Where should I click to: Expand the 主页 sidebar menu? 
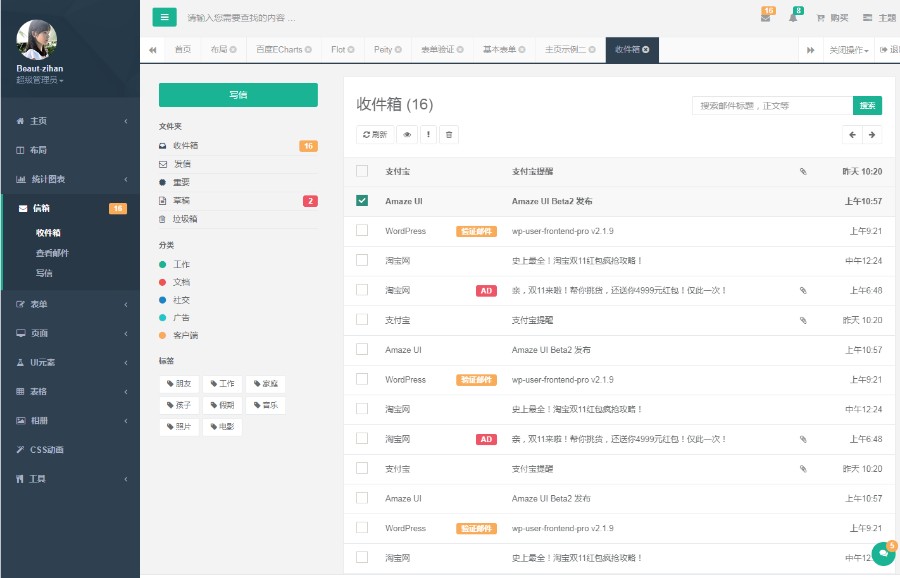71,121
